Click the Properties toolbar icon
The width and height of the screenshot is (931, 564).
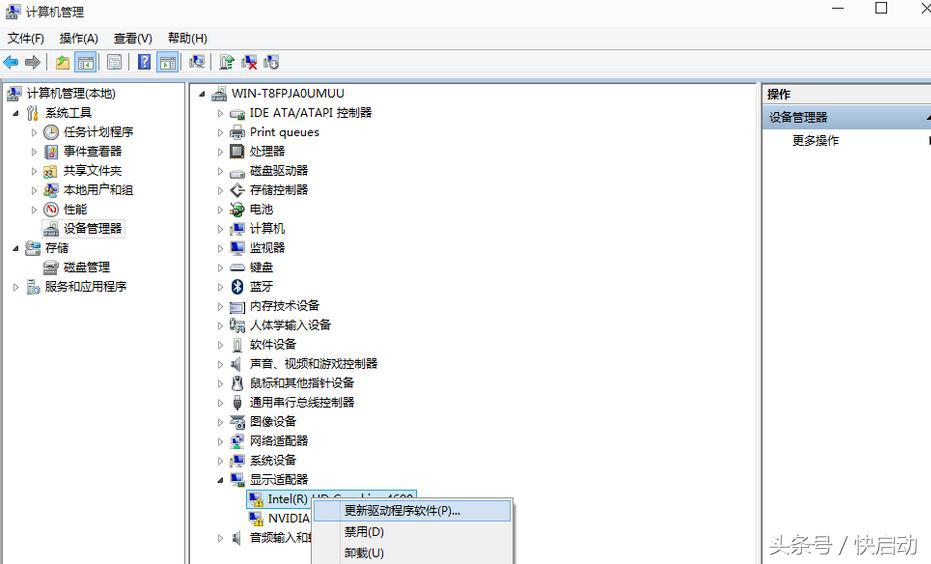115,62
